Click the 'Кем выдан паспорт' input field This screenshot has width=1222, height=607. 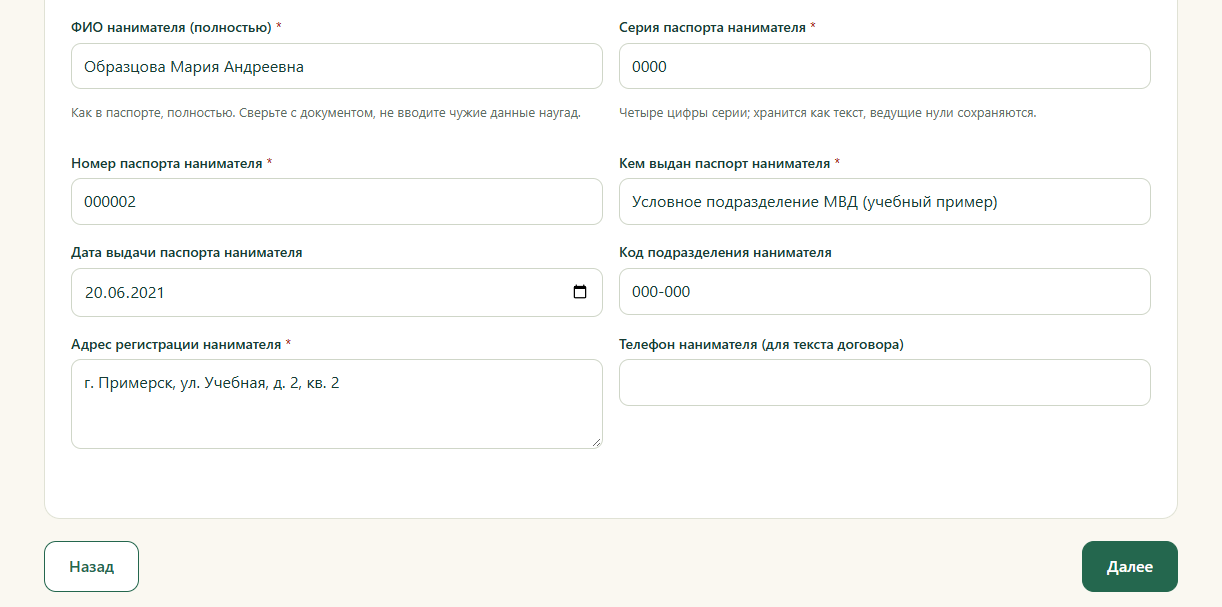pyautogui.click(x=885, y=201)
